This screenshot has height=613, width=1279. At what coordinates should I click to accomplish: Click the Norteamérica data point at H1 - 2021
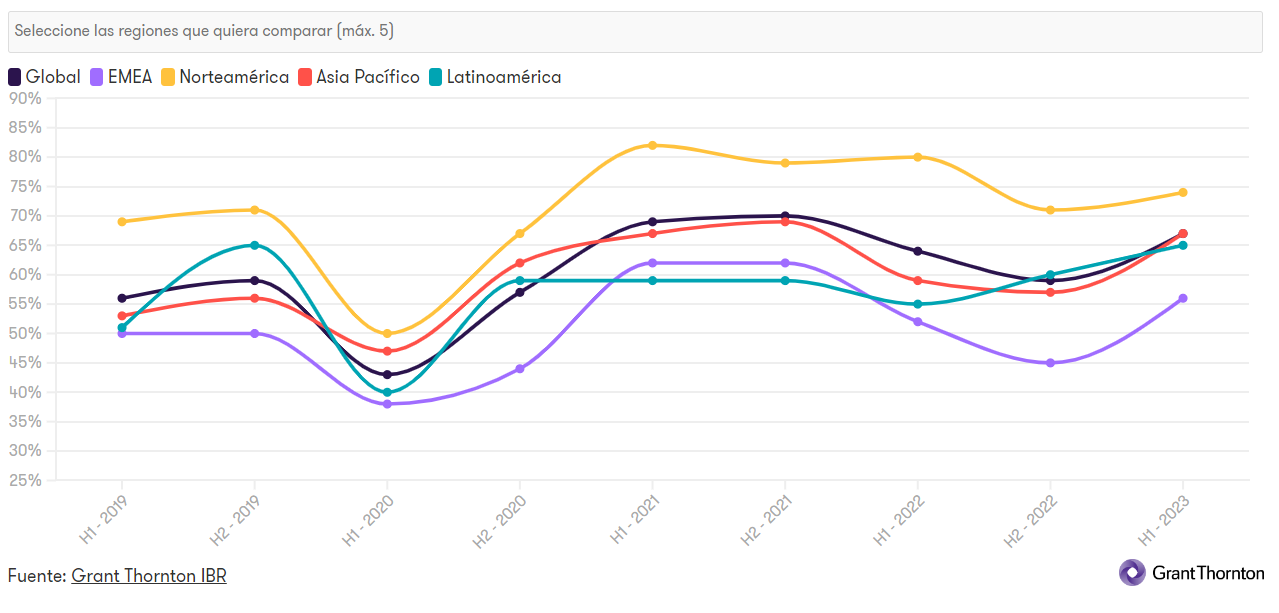[652, 145]
